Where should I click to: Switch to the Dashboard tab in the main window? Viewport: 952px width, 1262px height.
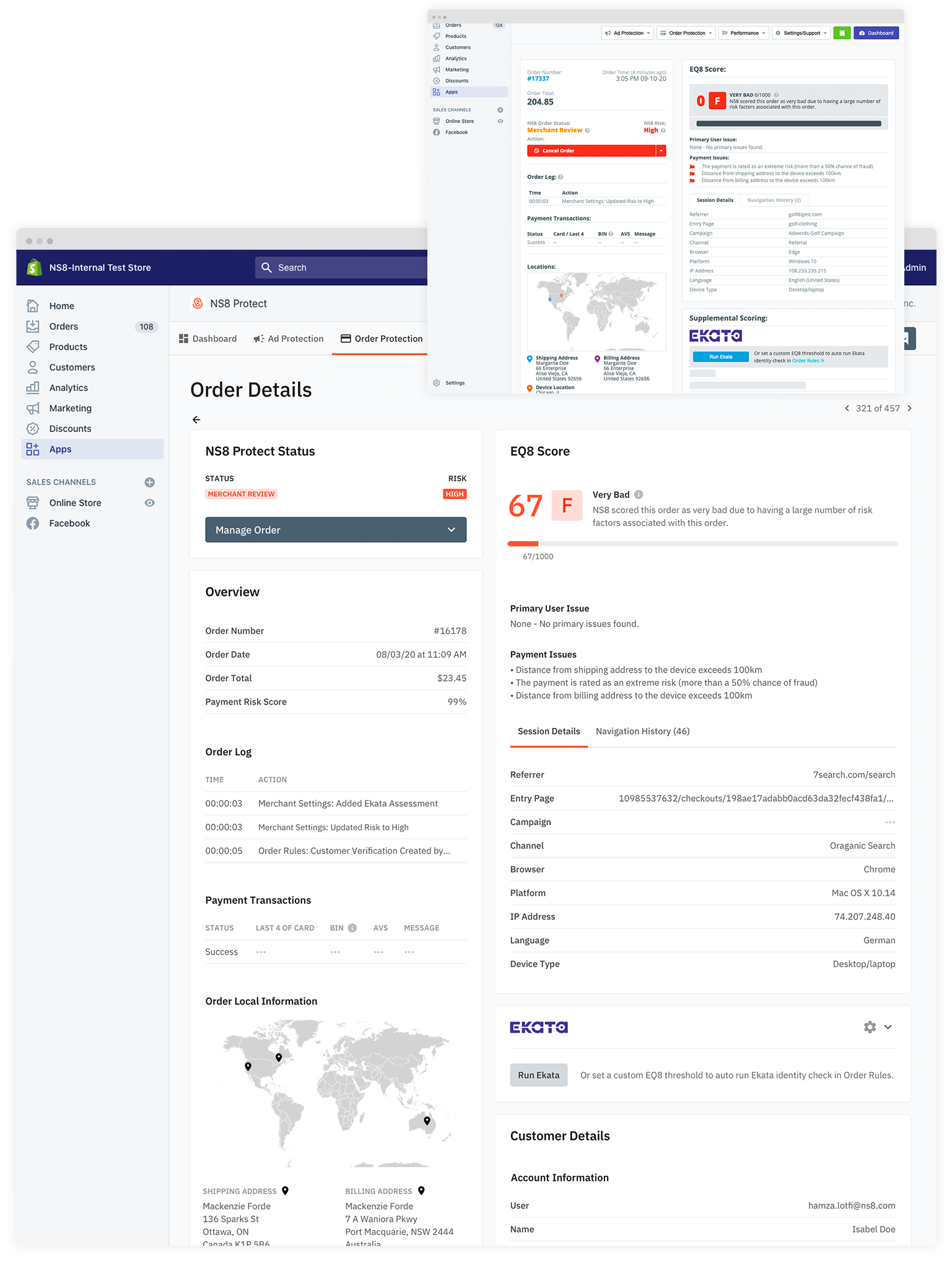(208, 339)
